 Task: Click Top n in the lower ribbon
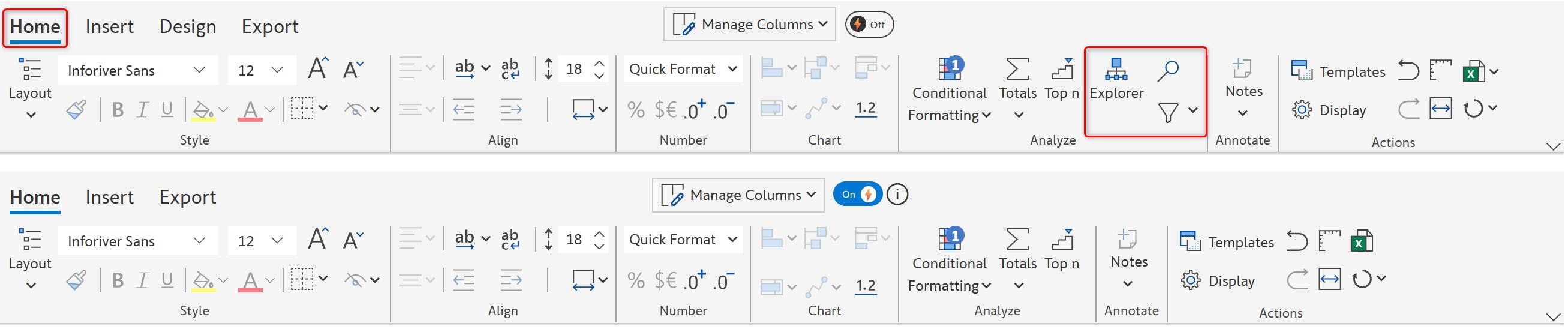coord(1061,250)
